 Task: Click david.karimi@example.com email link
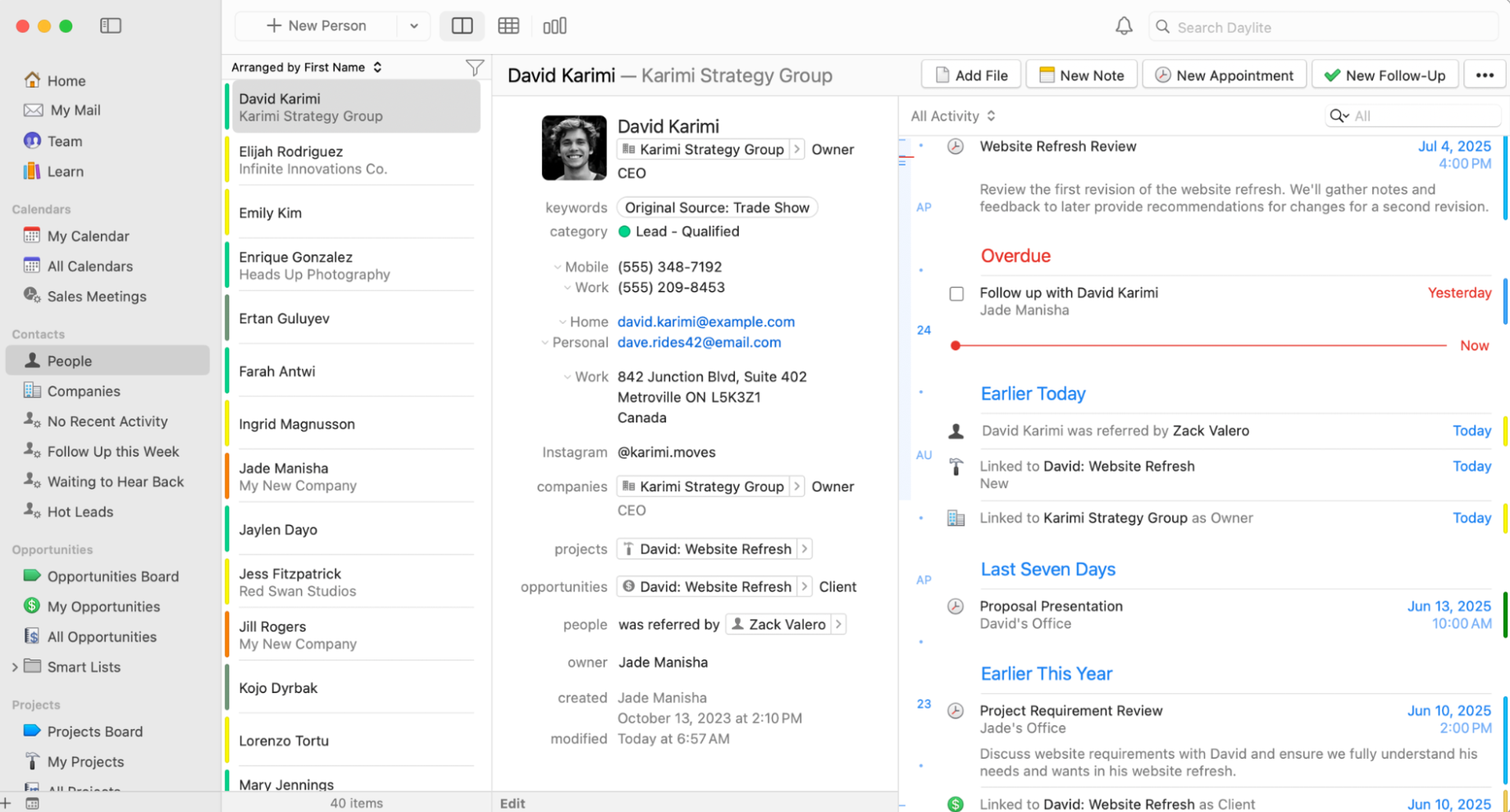click(x=706, y=322)
